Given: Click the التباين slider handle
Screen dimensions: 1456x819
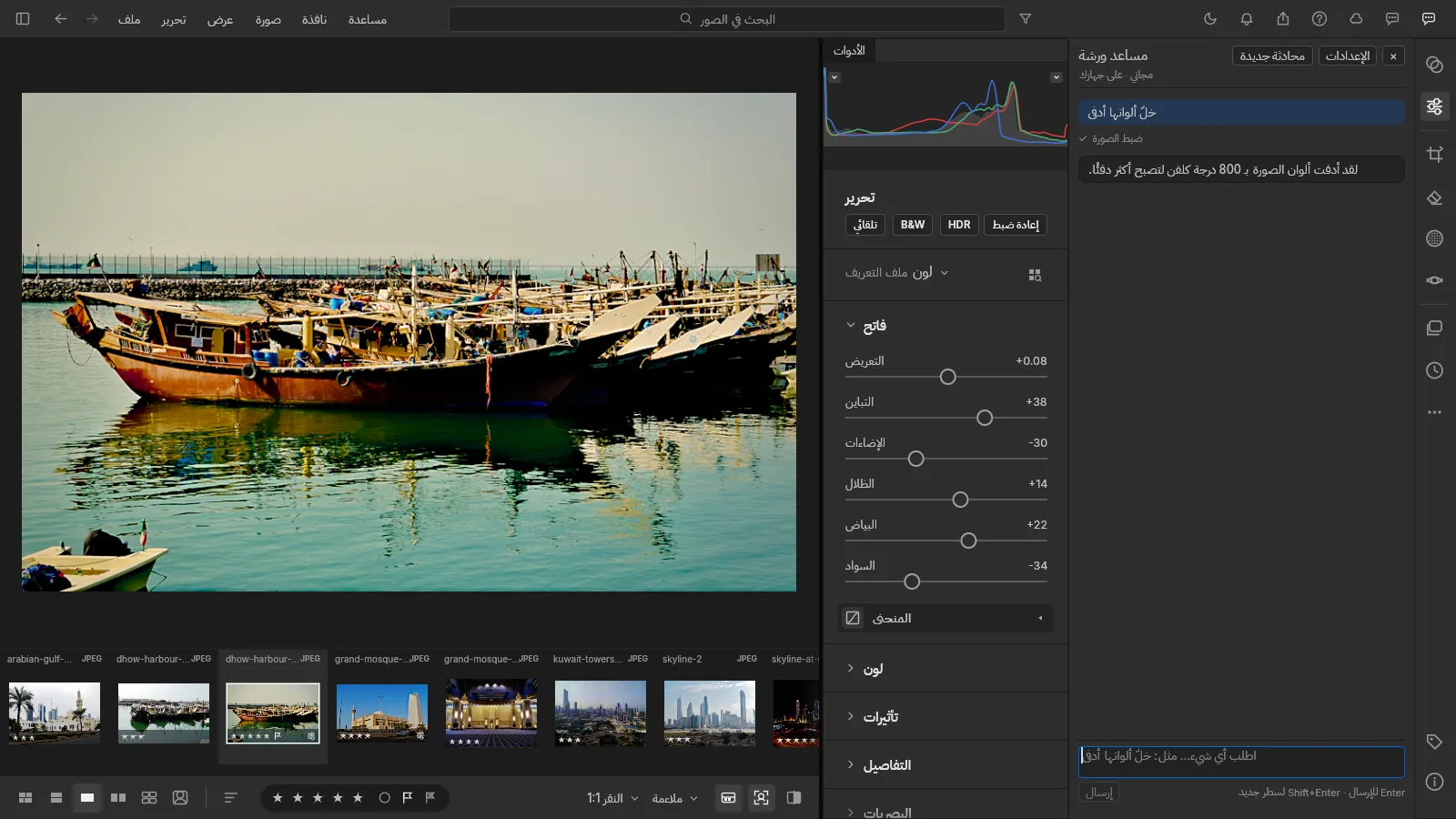Looking at the screenshot, I should point(985,418).
